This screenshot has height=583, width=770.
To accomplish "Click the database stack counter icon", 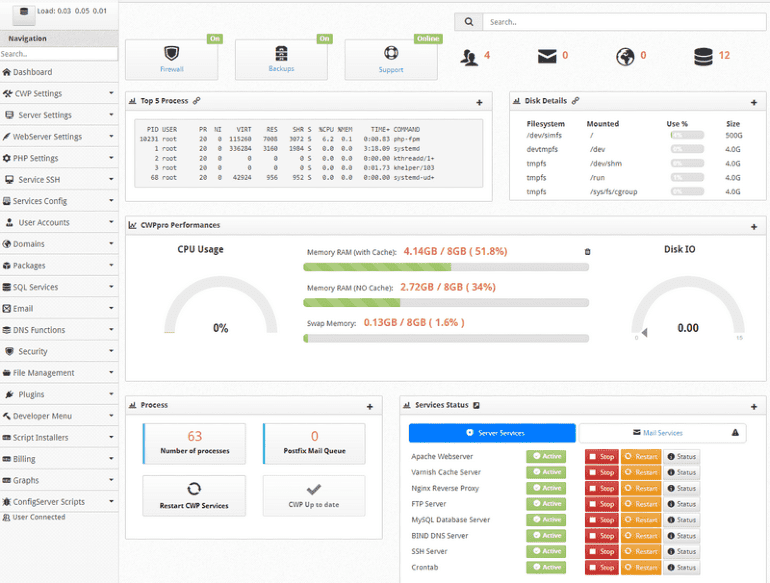I will [703, 56].
